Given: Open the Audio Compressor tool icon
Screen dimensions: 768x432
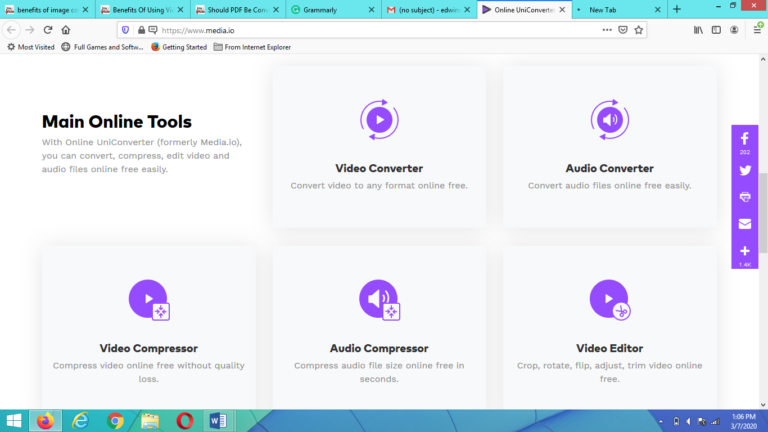Looking at the screenshot, I should point(379,300).
